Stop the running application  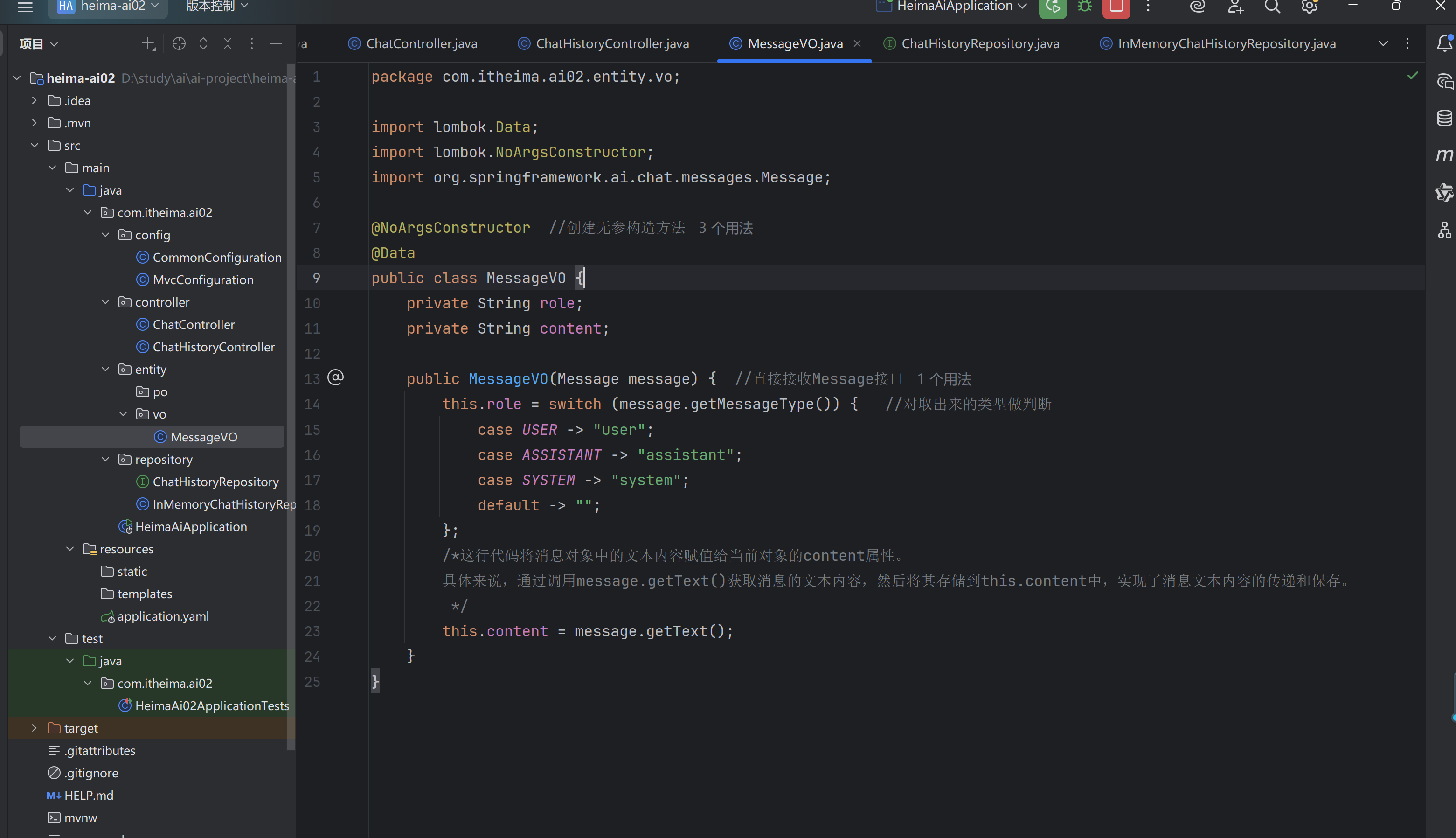(x=1116, y=7)
